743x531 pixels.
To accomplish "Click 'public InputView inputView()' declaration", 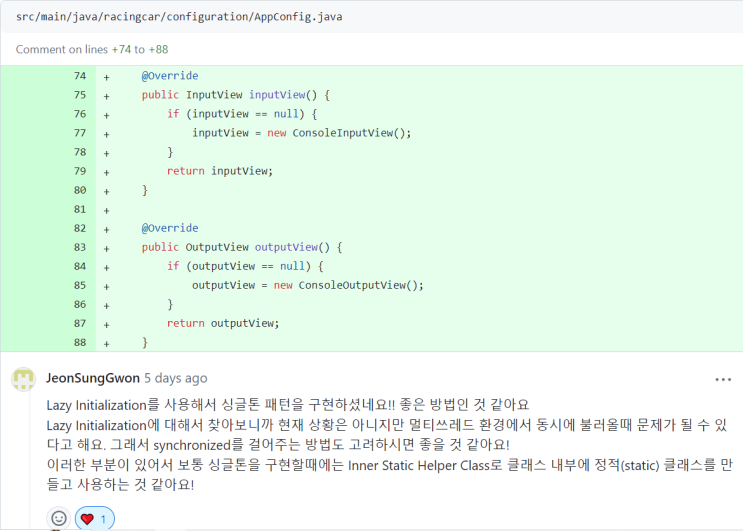I will coord(229,95).
